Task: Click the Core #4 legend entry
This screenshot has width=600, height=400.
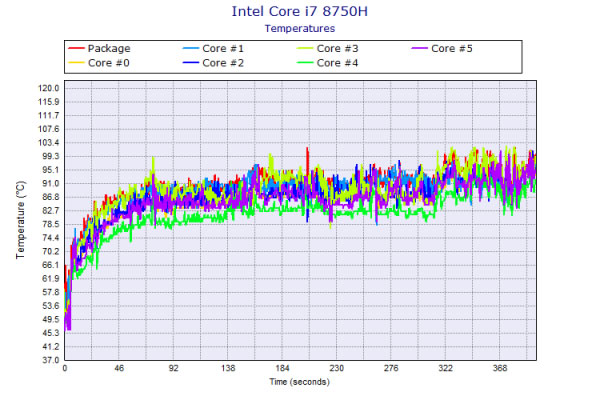Action: point(328,63)
